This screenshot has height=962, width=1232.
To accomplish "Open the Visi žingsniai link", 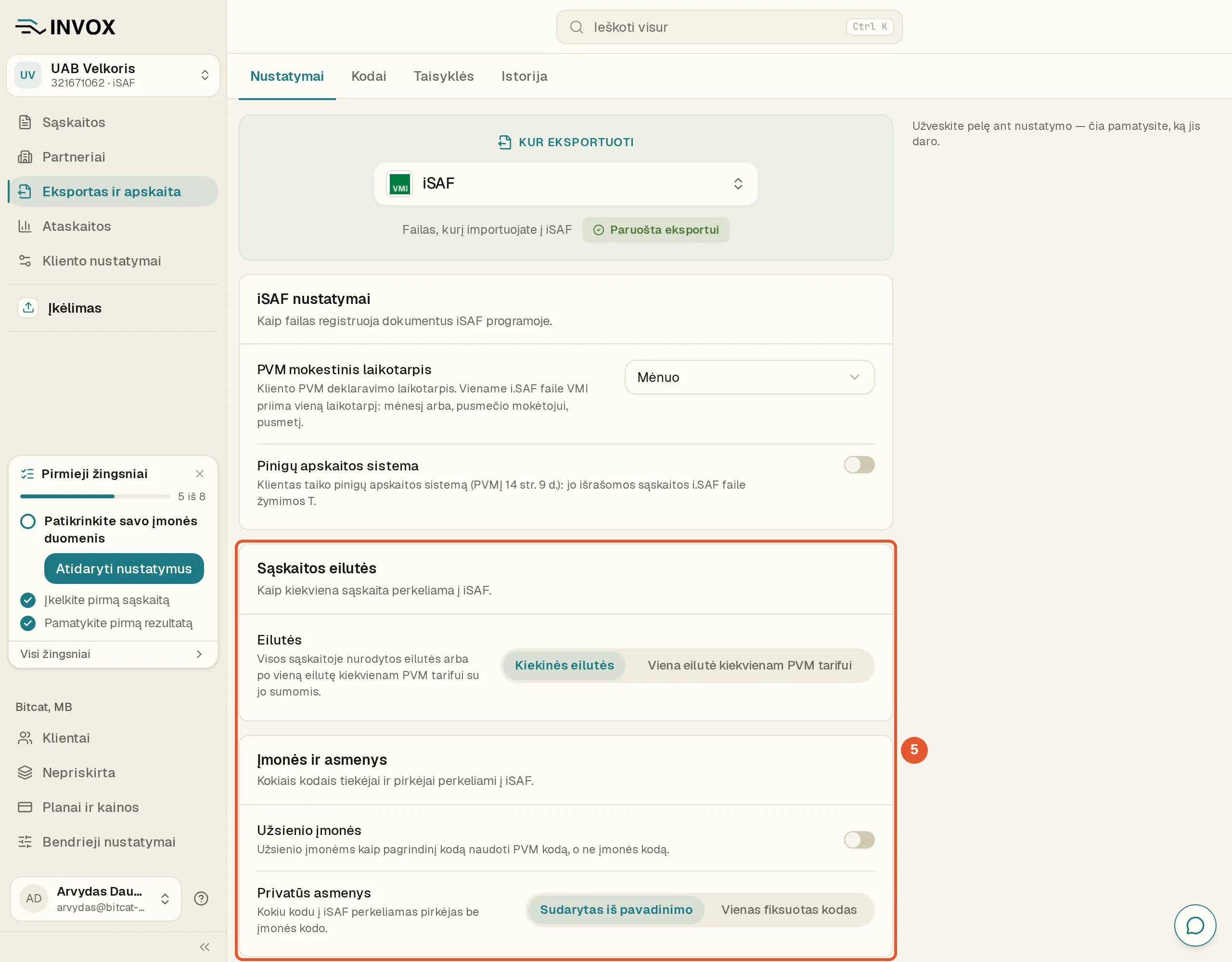I will pyautogui.click(x=113, y=654).
